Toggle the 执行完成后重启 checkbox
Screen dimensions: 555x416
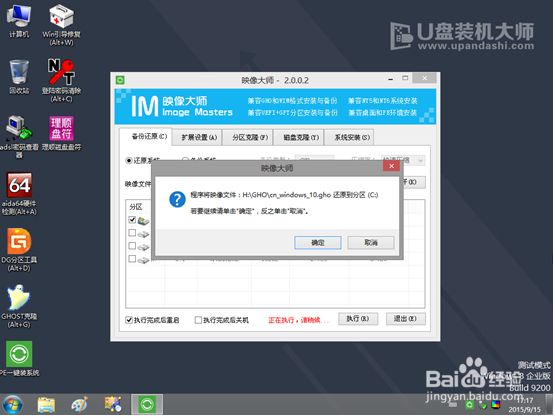129,320
